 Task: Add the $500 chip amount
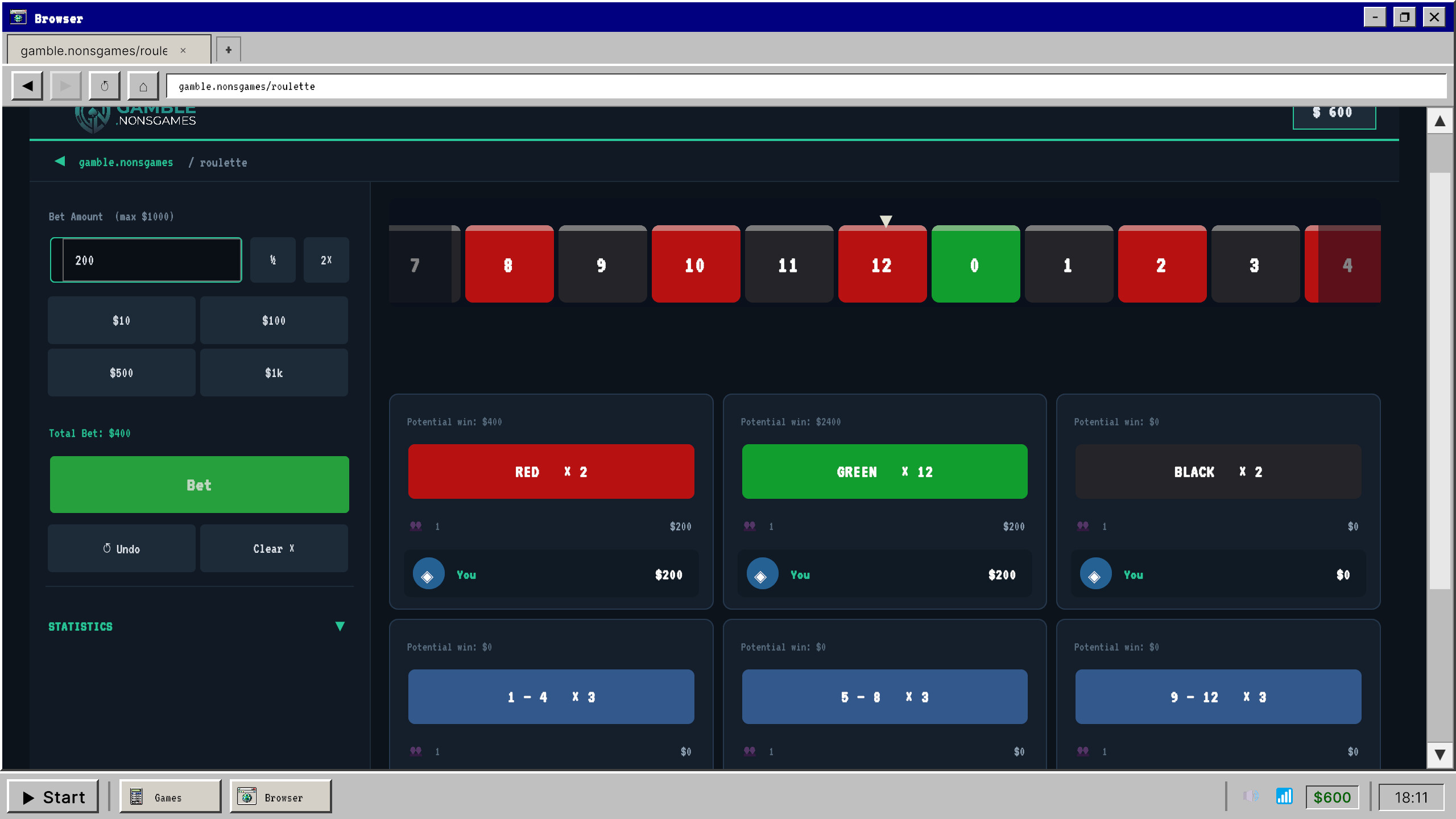click(x=122, y=373)
